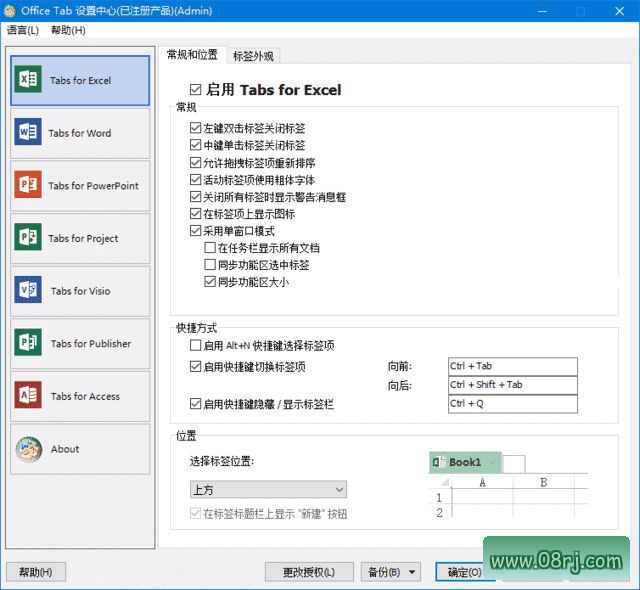Toggle 活动标签项使用粗体字体 checkbox

point(196,180)
